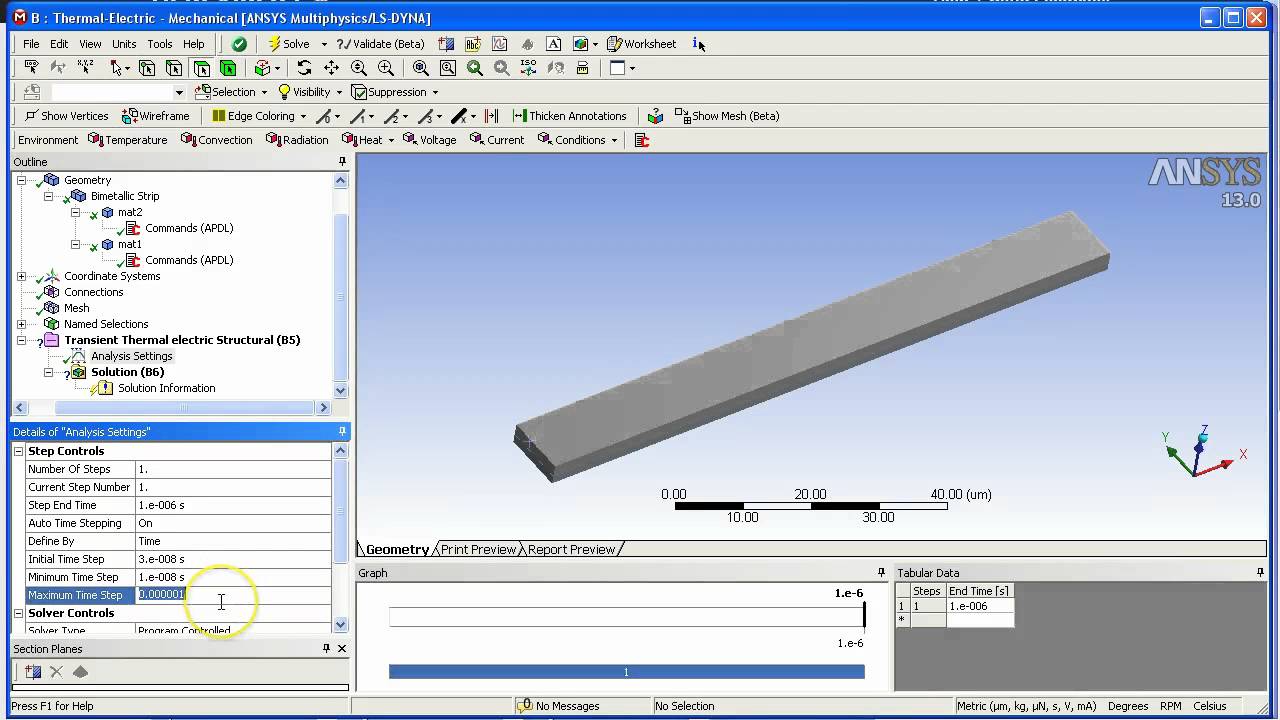Expand the Named Selections node
The height and width of the screenshot is (720, 1280).
21,324
